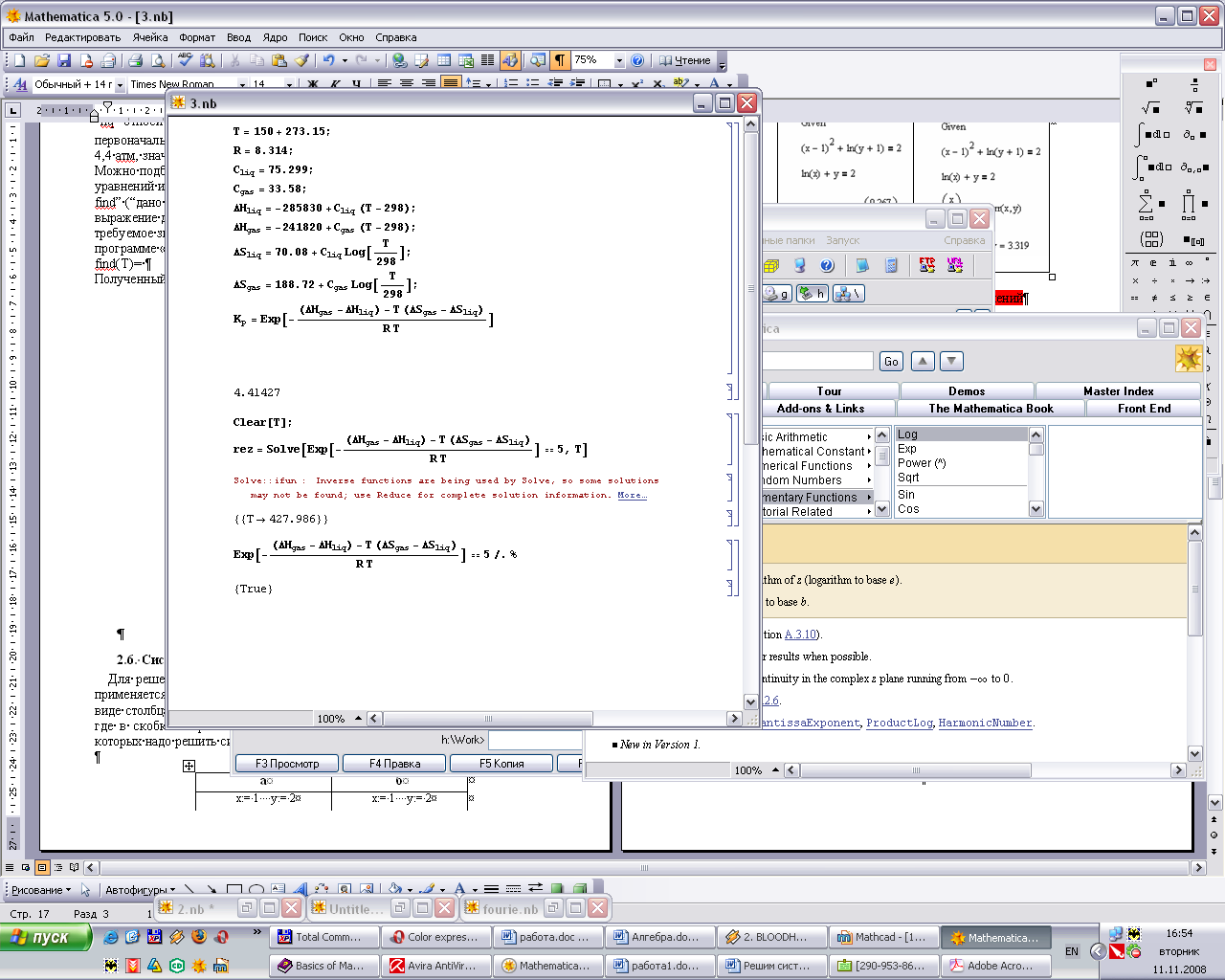Open the font name Times New Roman dropdown

[242, 84]
